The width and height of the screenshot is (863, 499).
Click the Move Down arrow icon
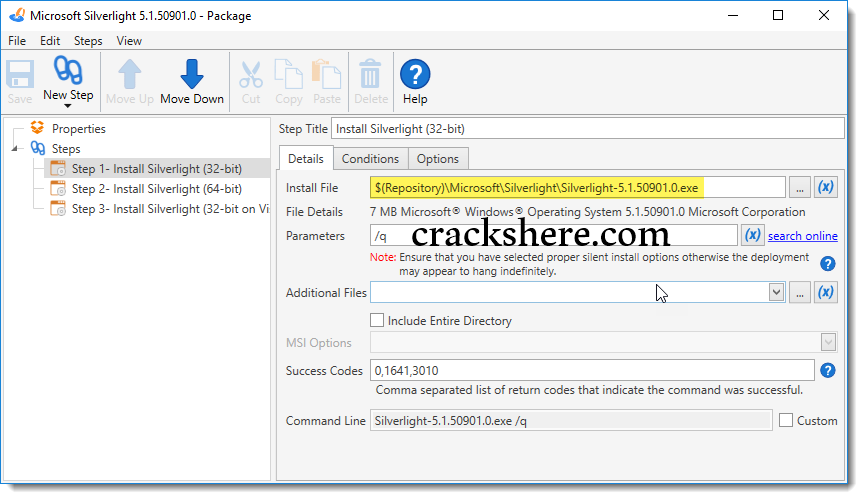click(192, 74)
